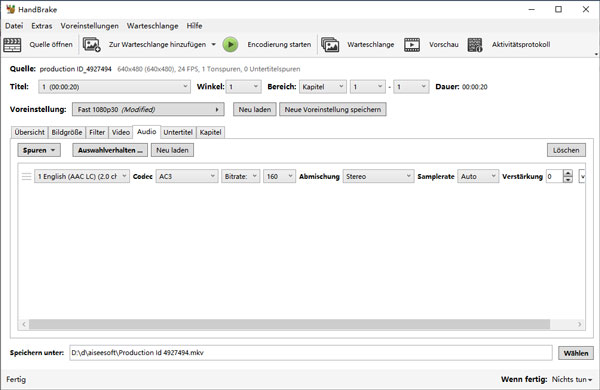Viewport: 600px width, 390px height.
Task: Open the Voreinstellungen menu
Action: (x=90, y=26)
